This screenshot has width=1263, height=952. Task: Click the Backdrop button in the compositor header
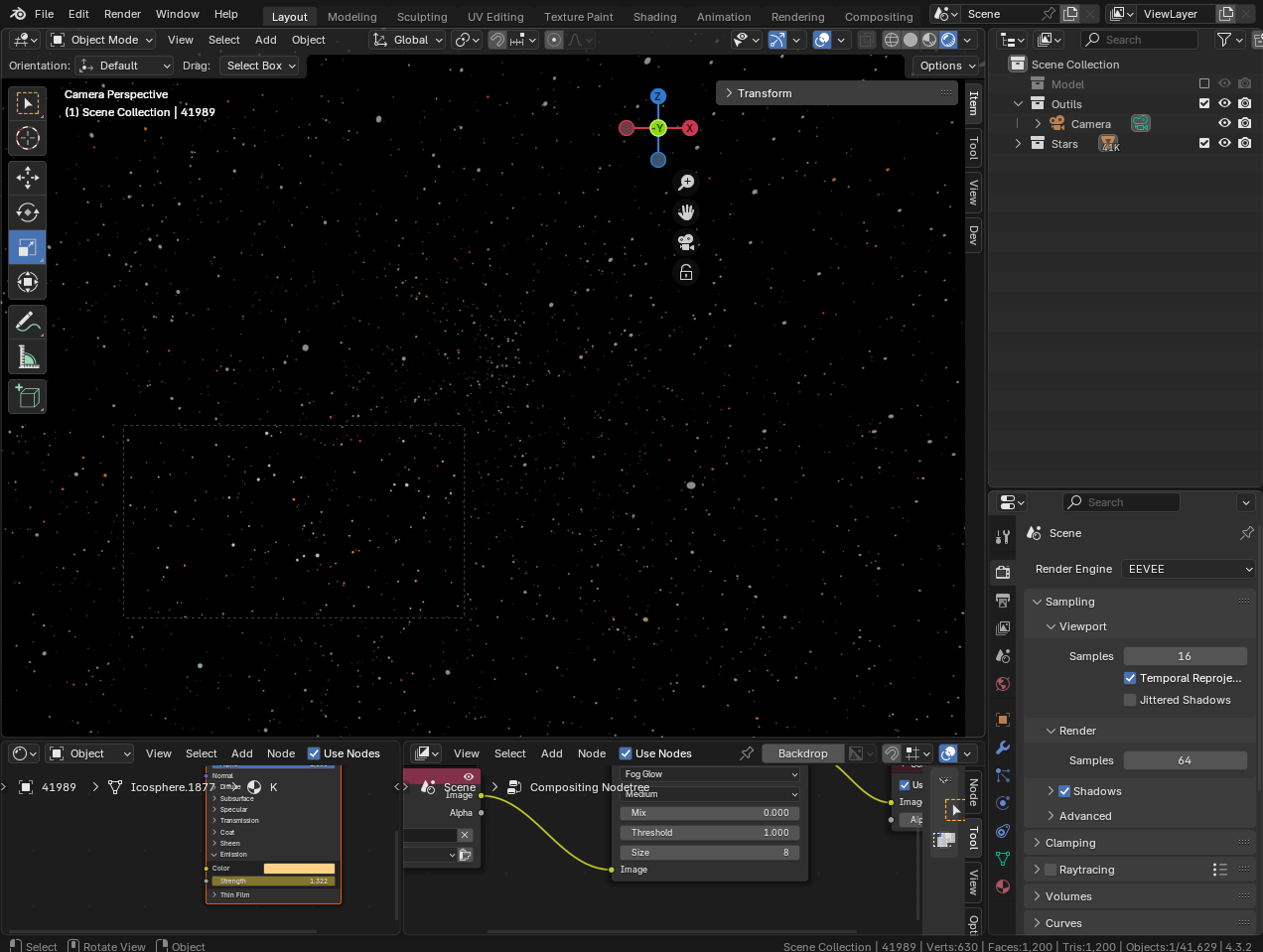[x=802, y=752]
